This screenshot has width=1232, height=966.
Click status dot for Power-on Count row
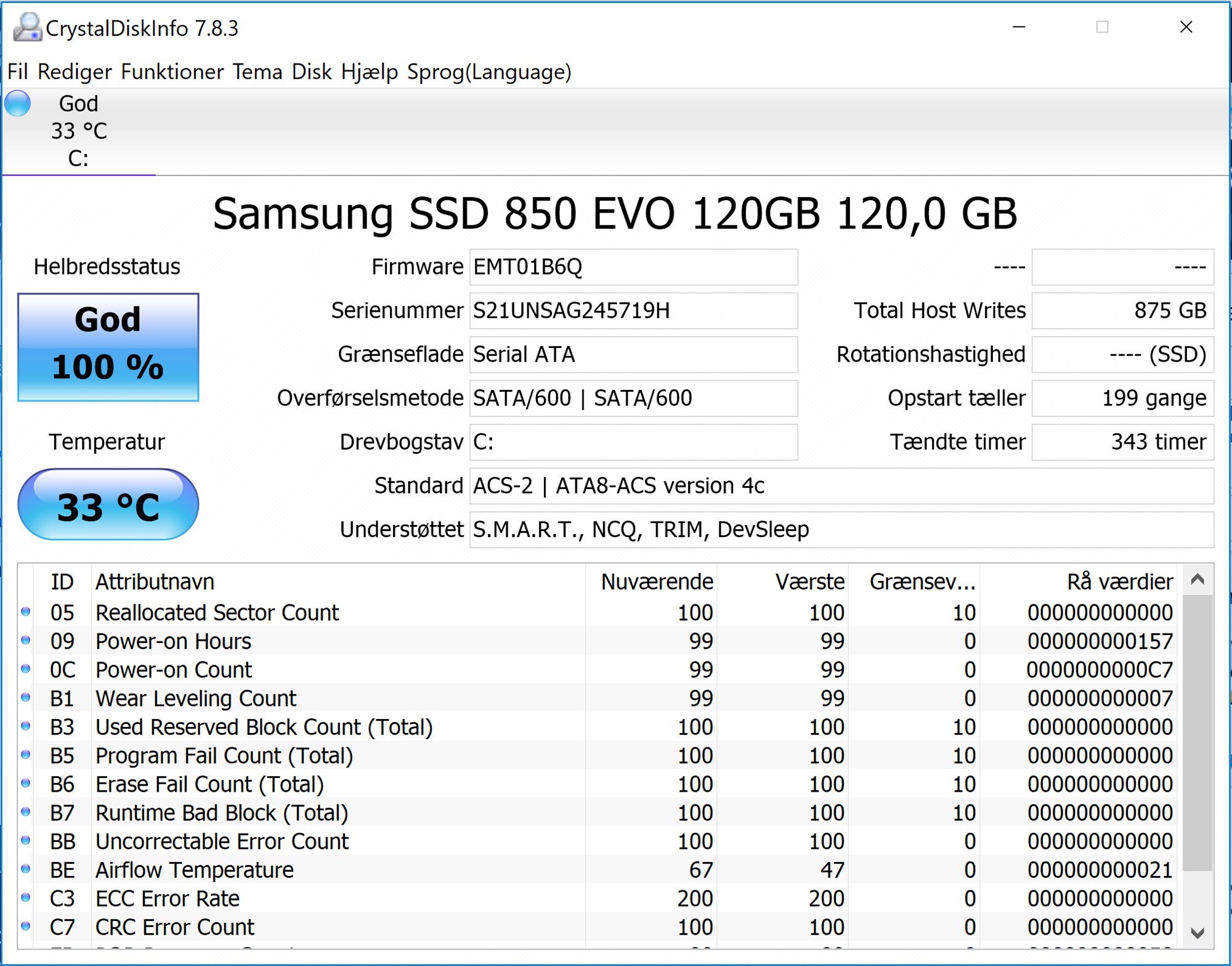click(x=26, y=669)
